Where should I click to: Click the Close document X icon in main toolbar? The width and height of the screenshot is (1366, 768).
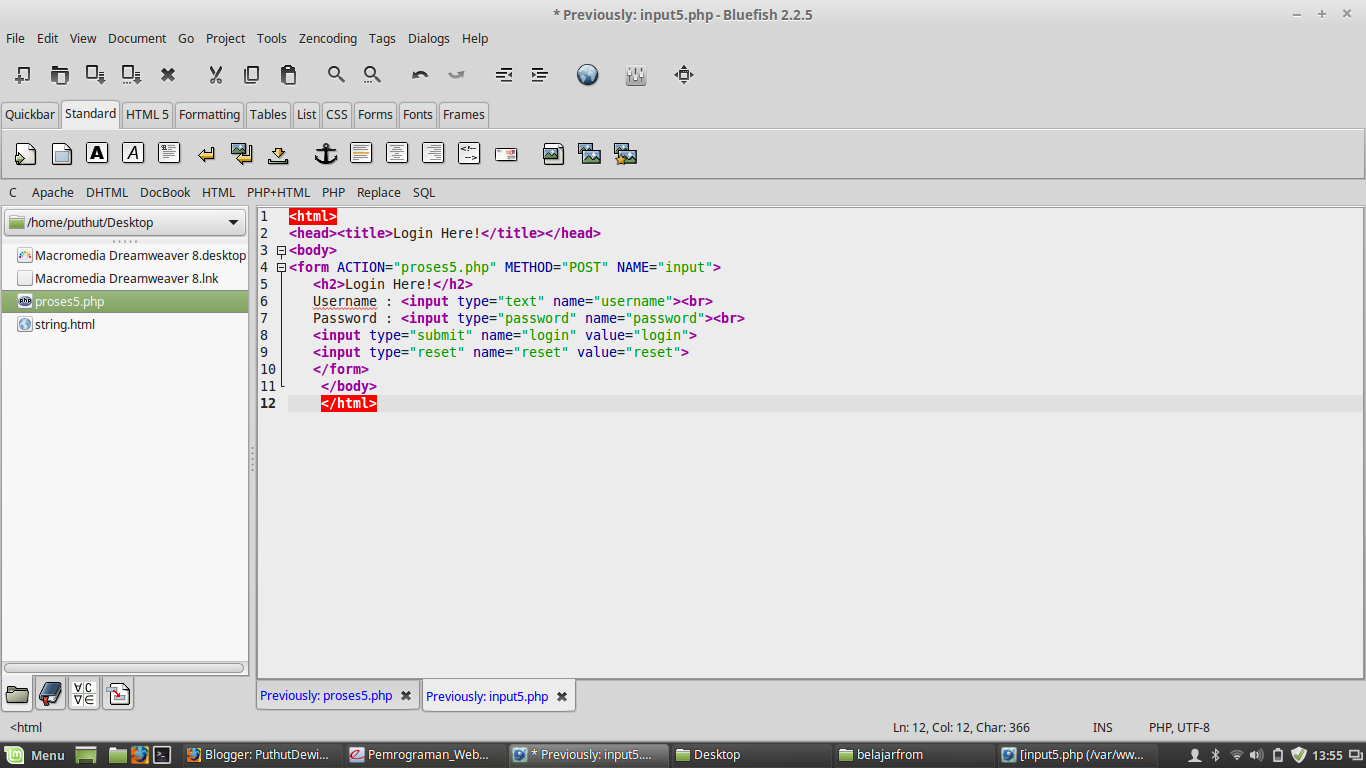coord(168,75)
